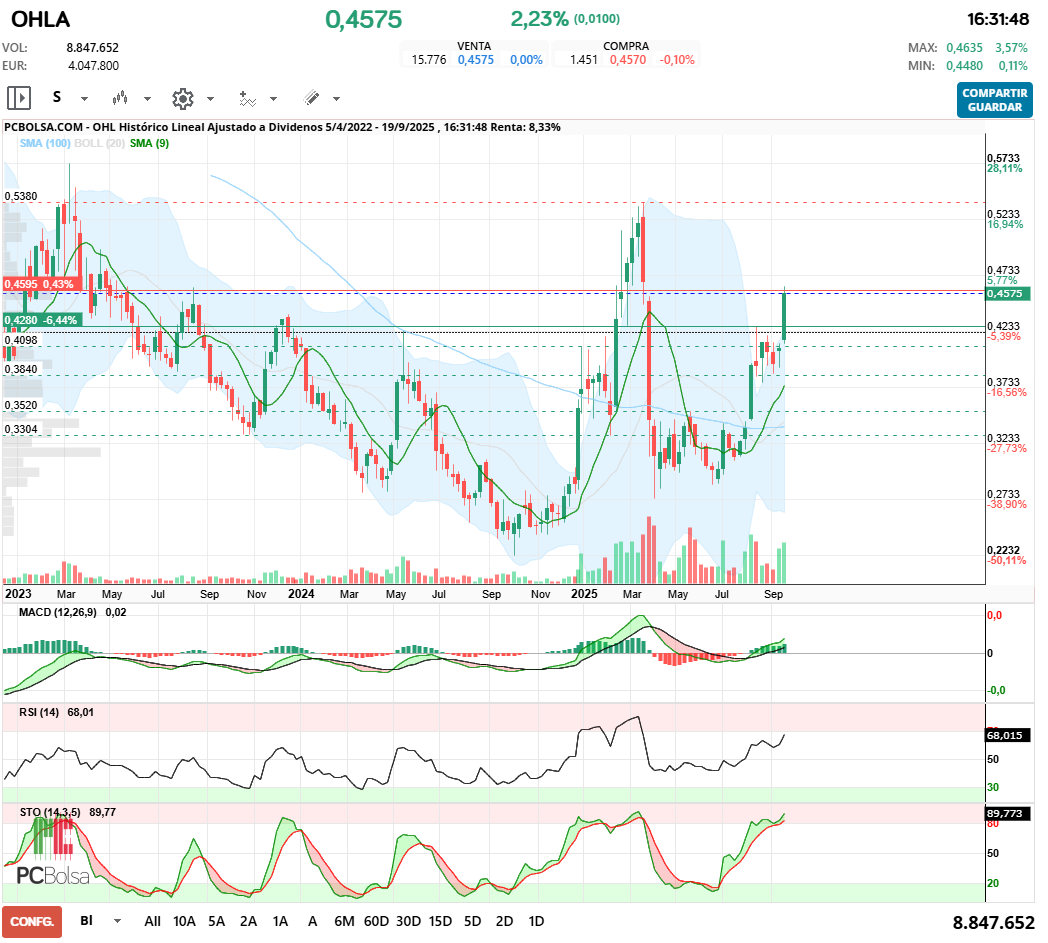Select the 5D time range
This screenshot has height=943, width=1048.
click(x=473, y=921)
